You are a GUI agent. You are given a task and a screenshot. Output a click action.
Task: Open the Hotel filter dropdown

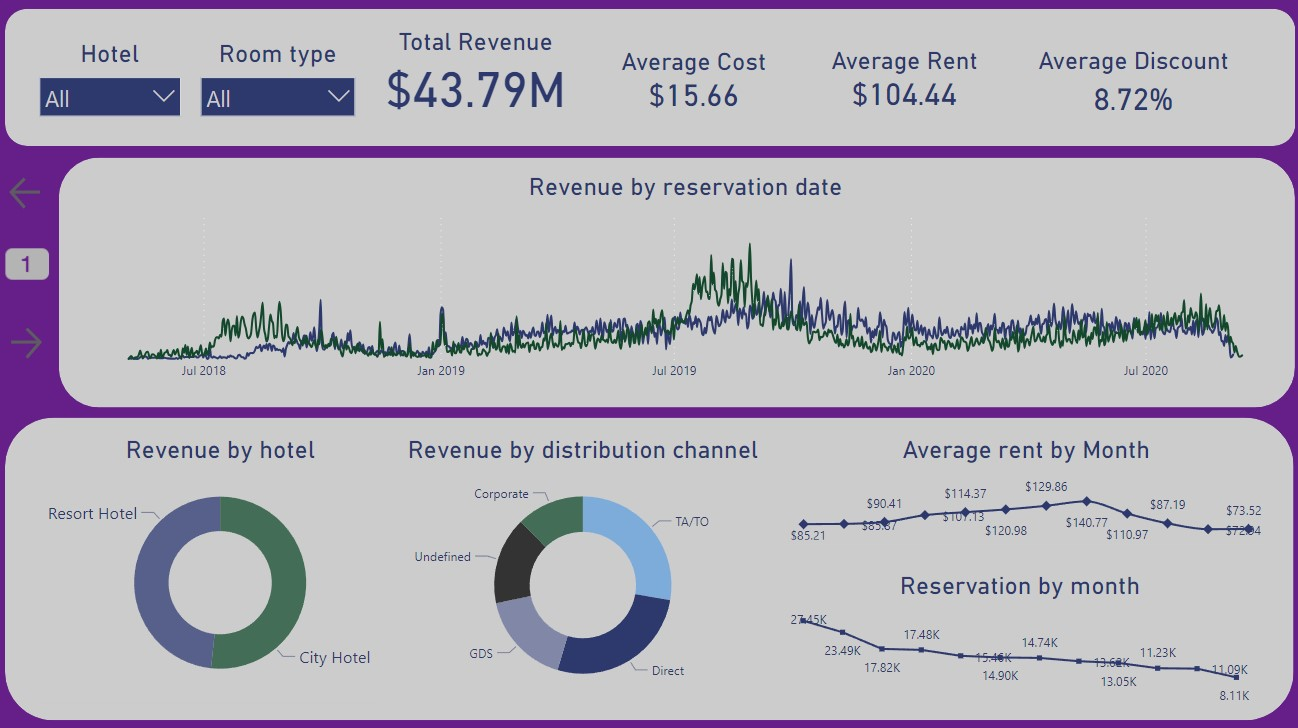click(x=109, y=97)
